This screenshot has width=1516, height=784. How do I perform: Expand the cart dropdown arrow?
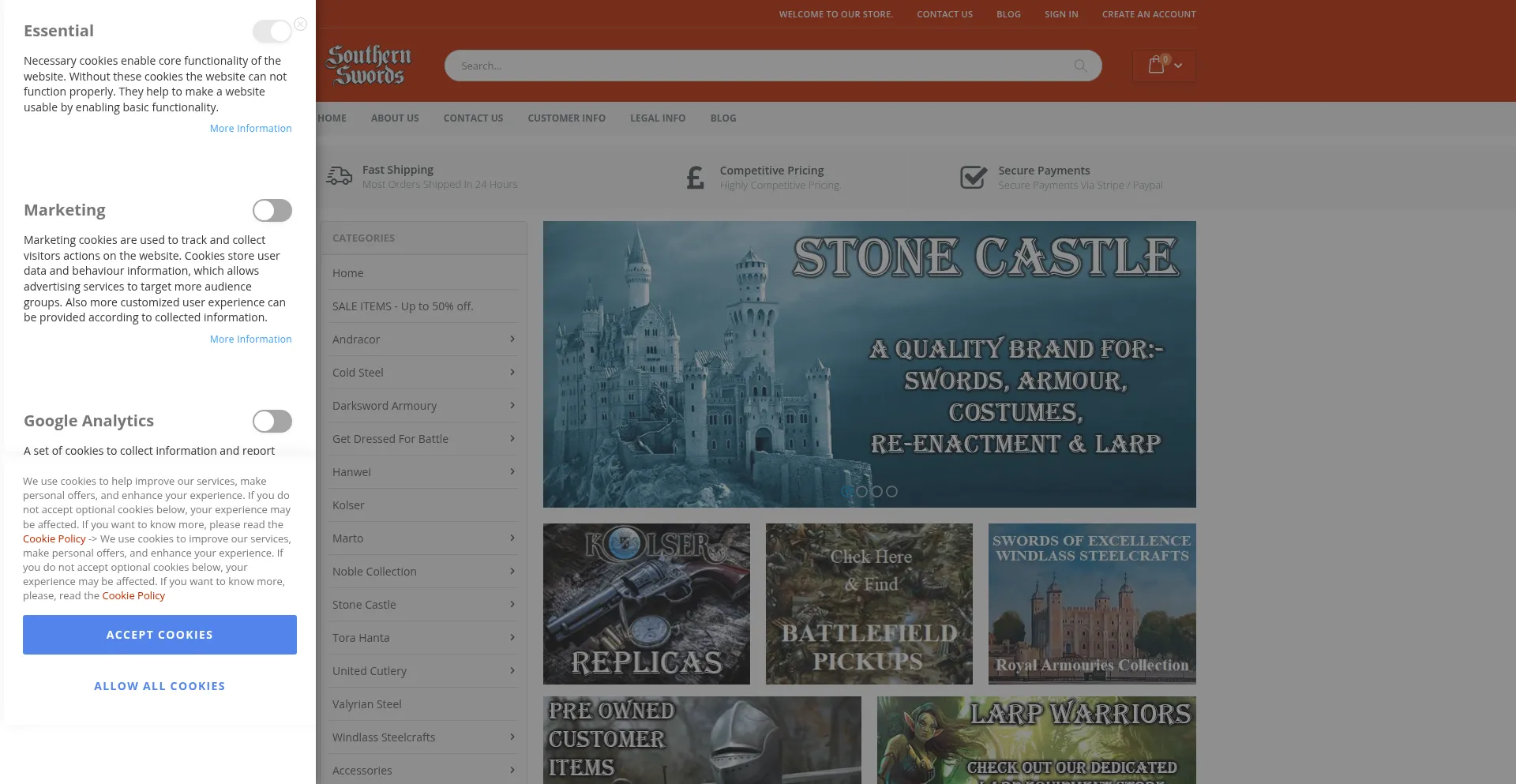click(1178, 66)
